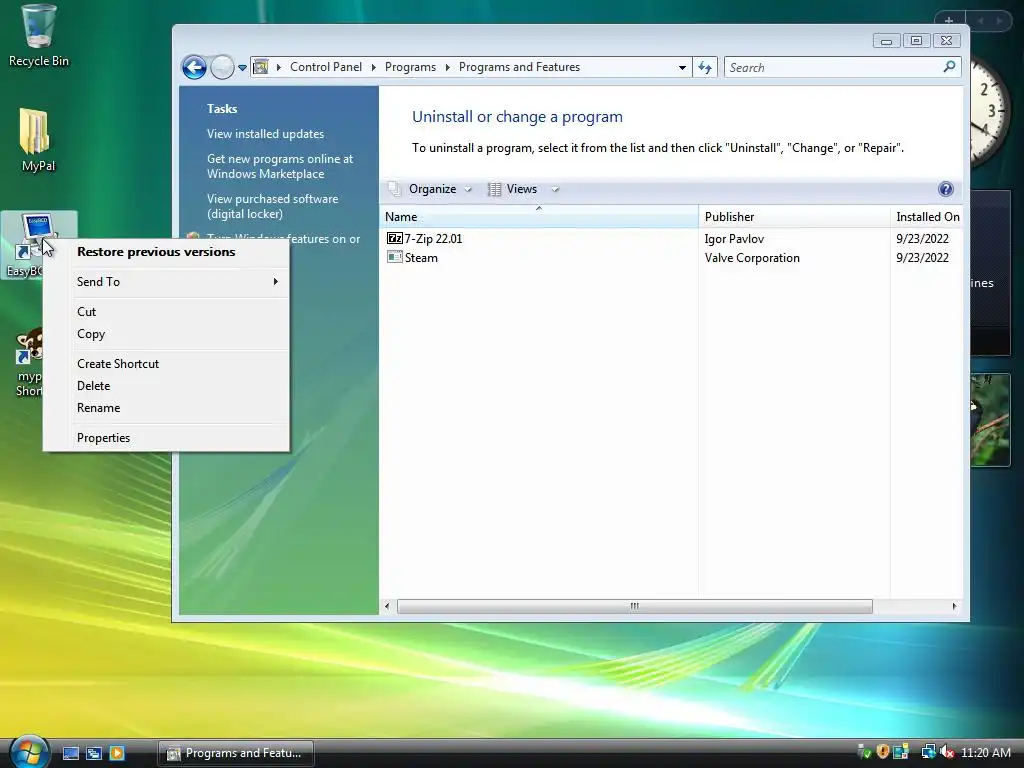Image resolution: width=1024 pixels, height=768 pixels.
Task: Open the Organize dropdown menu
Action: [430, 189]
